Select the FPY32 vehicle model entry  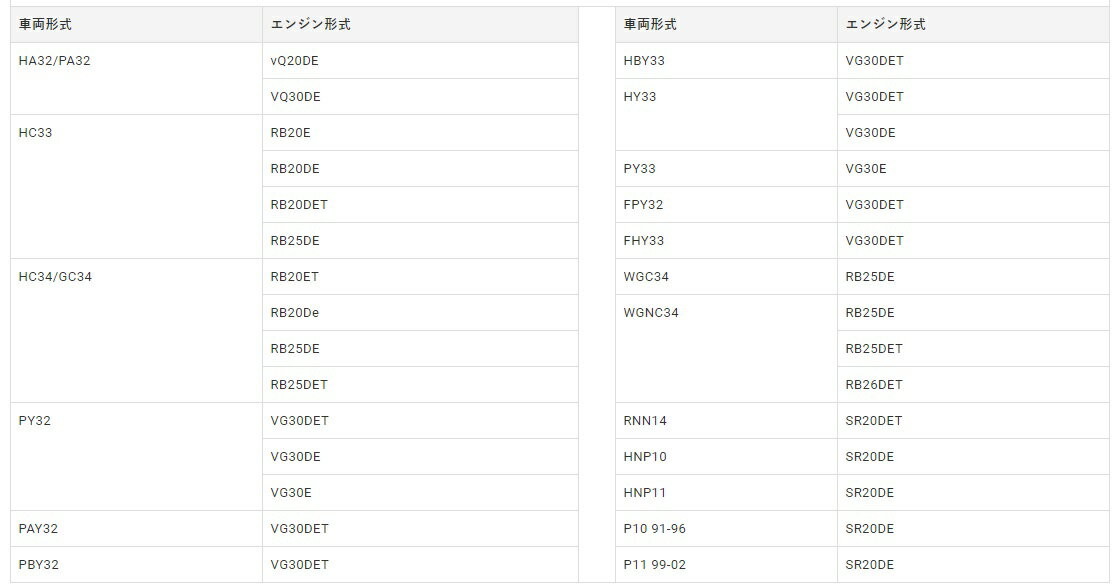[643, 205]
